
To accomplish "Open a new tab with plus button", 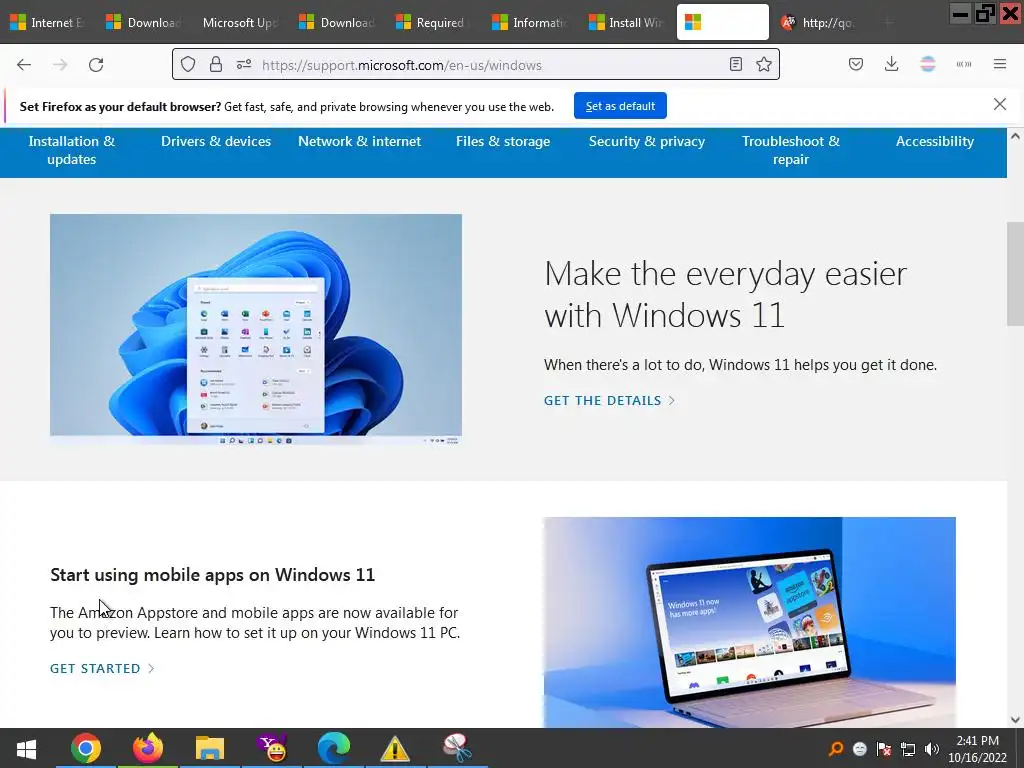I will 889,23.
